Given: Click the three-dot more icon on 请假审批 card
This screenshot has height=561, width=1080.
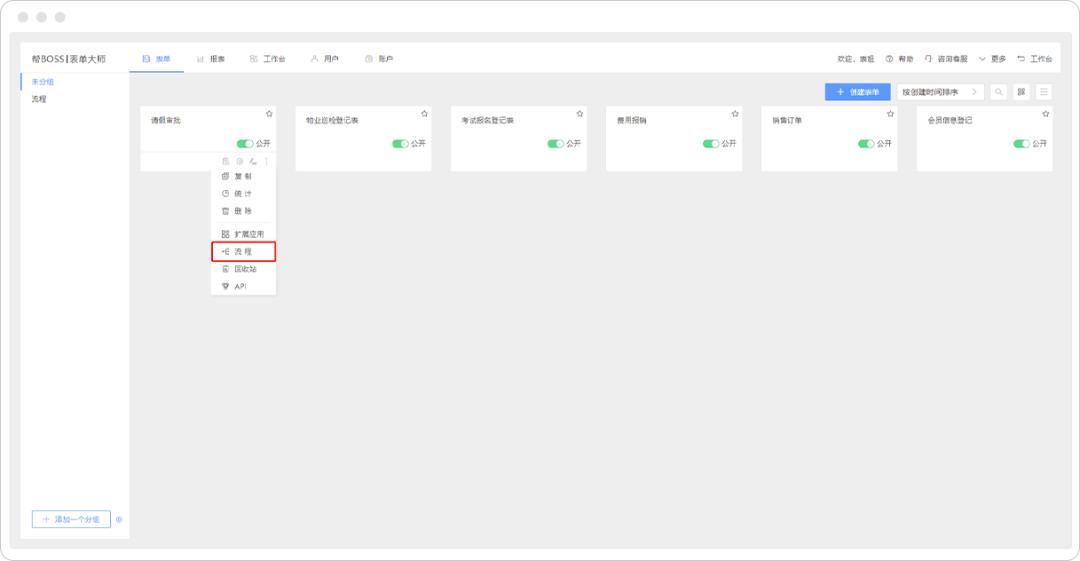Looking at the screenshot, I should [x=267, y=161].
